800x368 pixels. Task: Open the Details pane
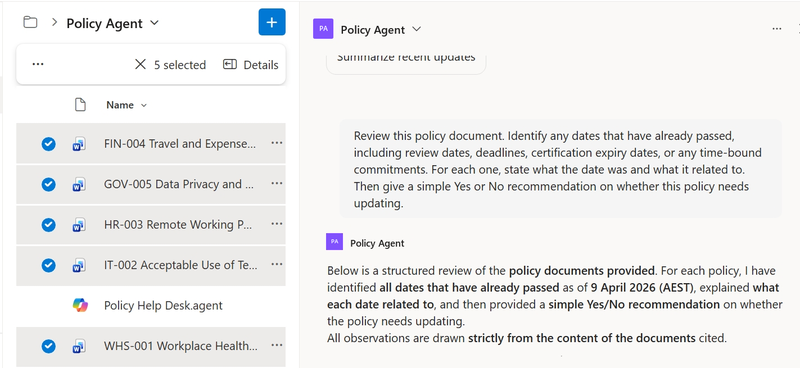(251, 65)
